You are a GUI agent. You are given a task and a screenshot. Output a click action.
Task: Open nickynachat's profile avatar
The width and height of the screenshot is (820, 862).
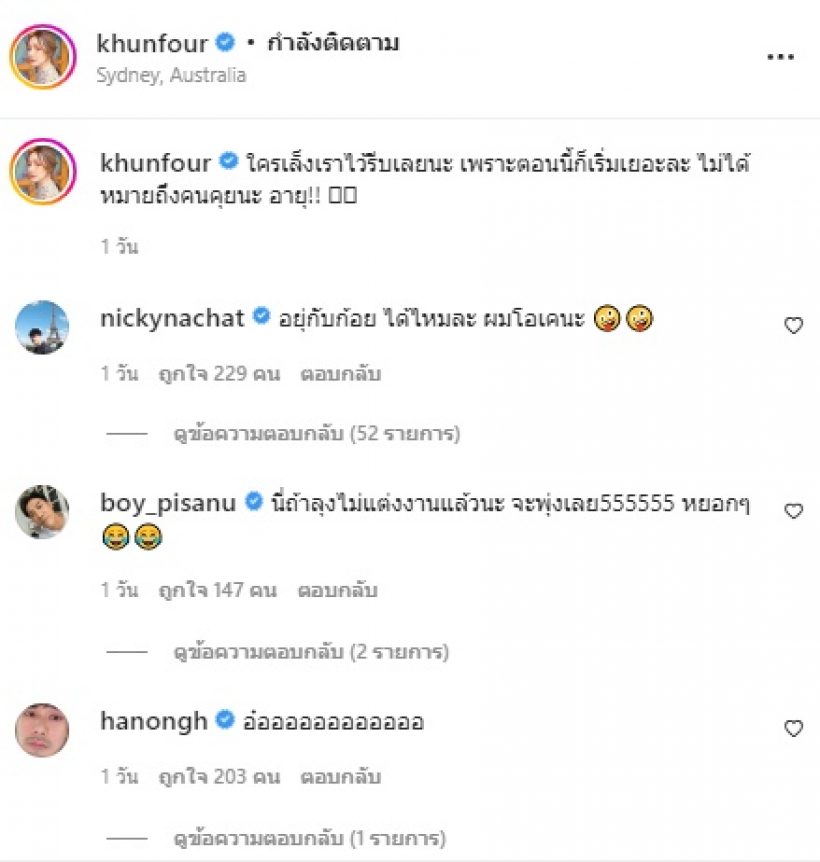[42, 327]
